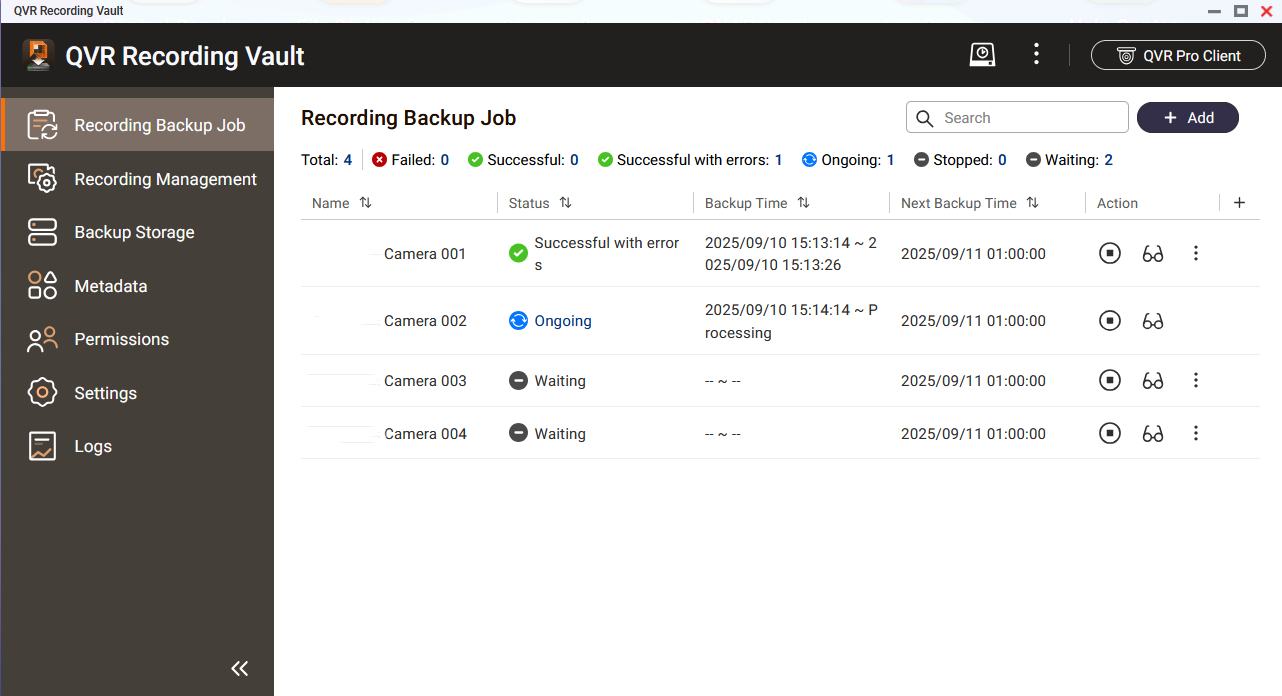The image size is (1282, 696).
Task: Filter jobs by Ongoing count
Action: point(848,160)
